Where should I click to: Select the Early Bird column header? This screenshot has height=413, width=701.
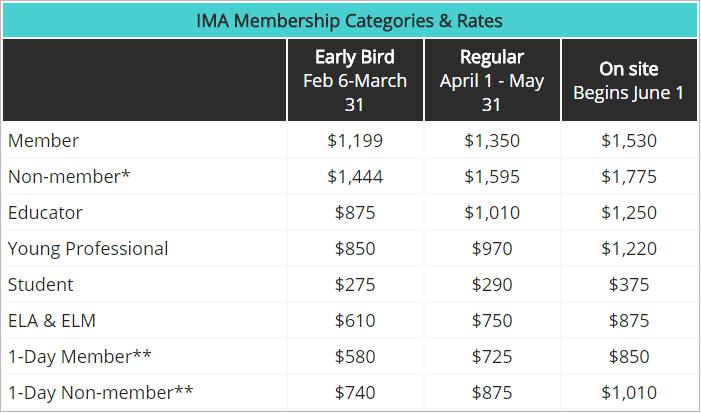pyautogui.click(x=355, y=80)
